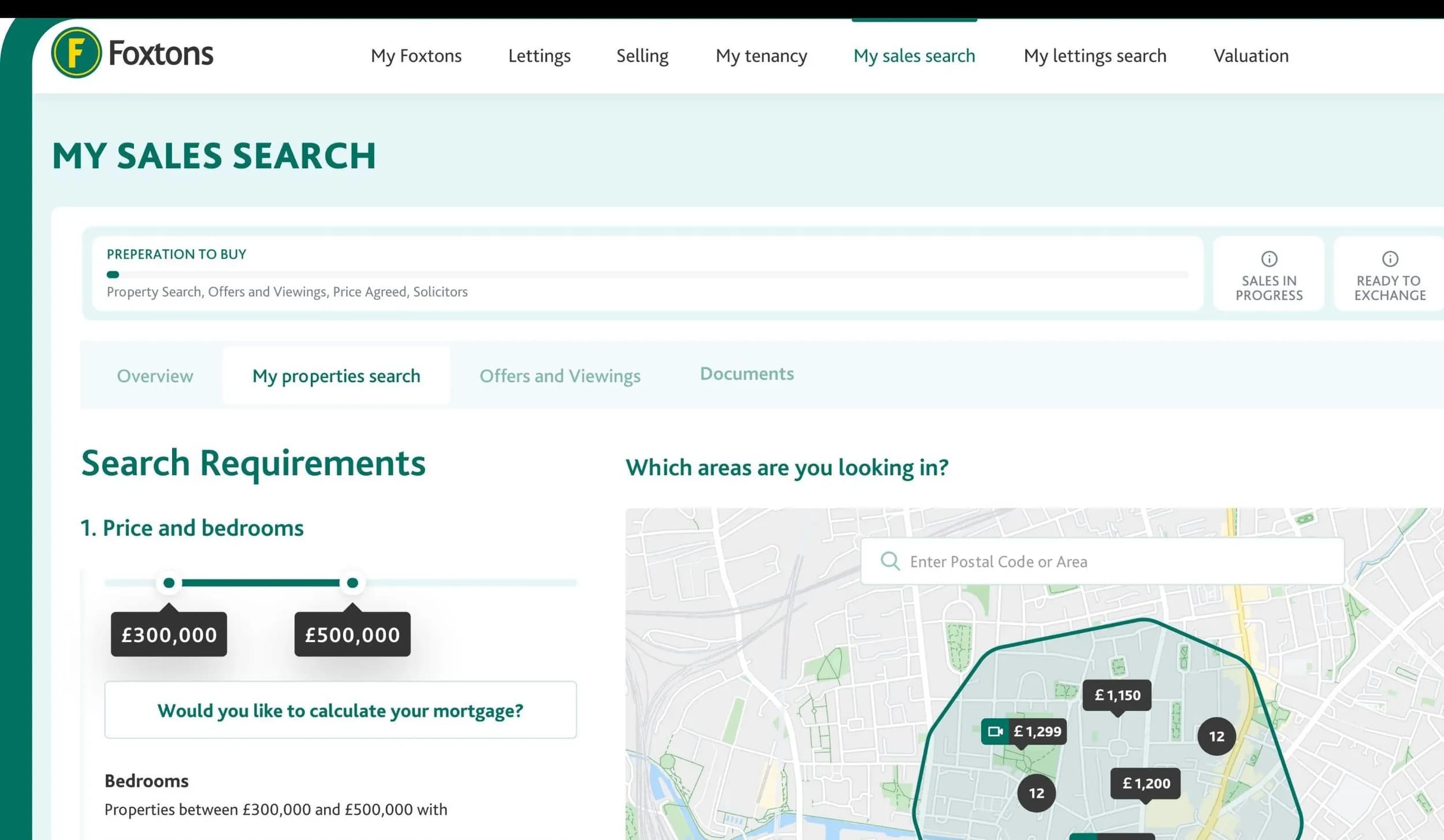Open the £1,299 video tour map marker

tap(1024, 731)
